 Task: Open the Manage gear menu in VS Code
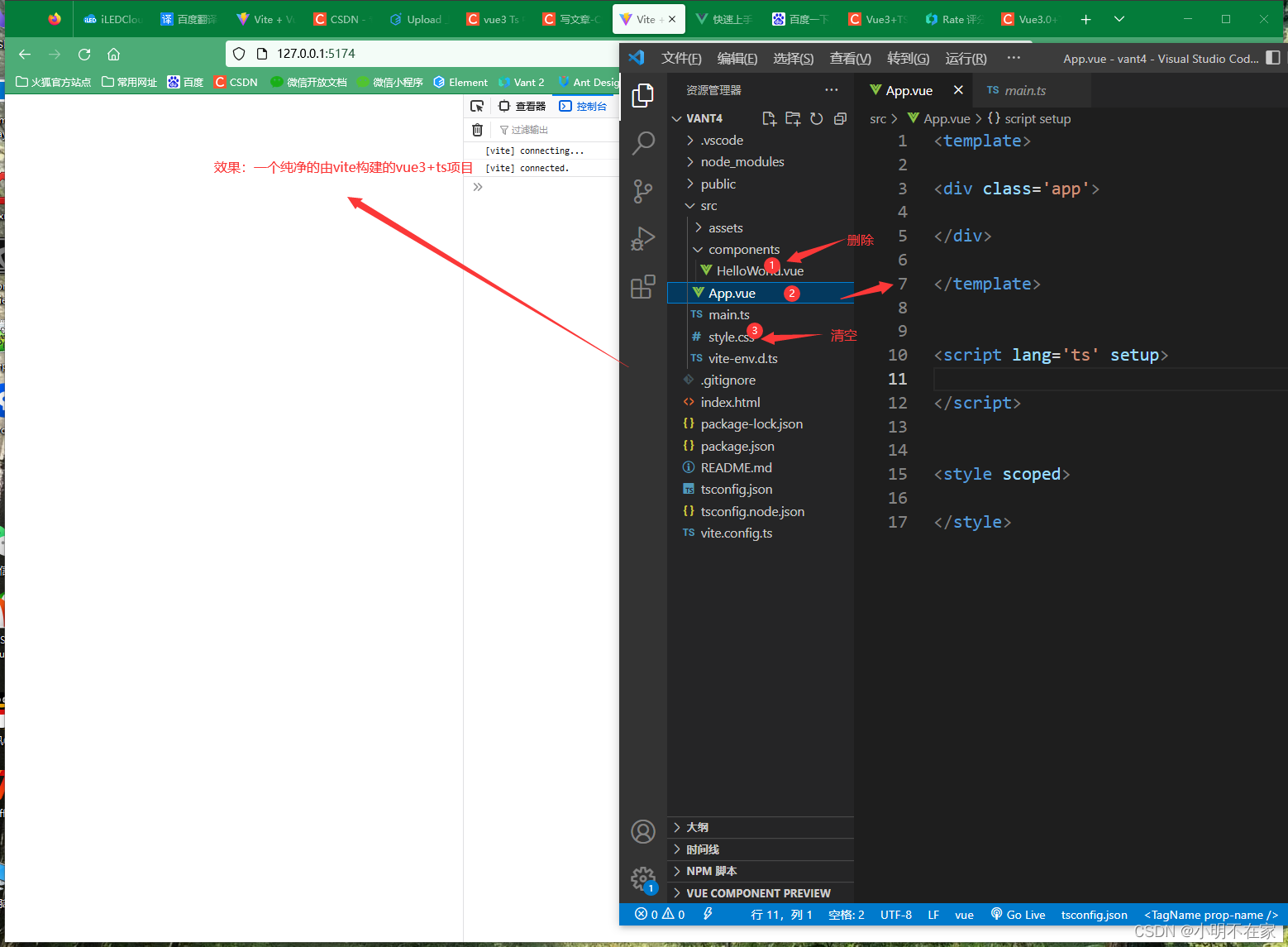[x=643, y=878]
